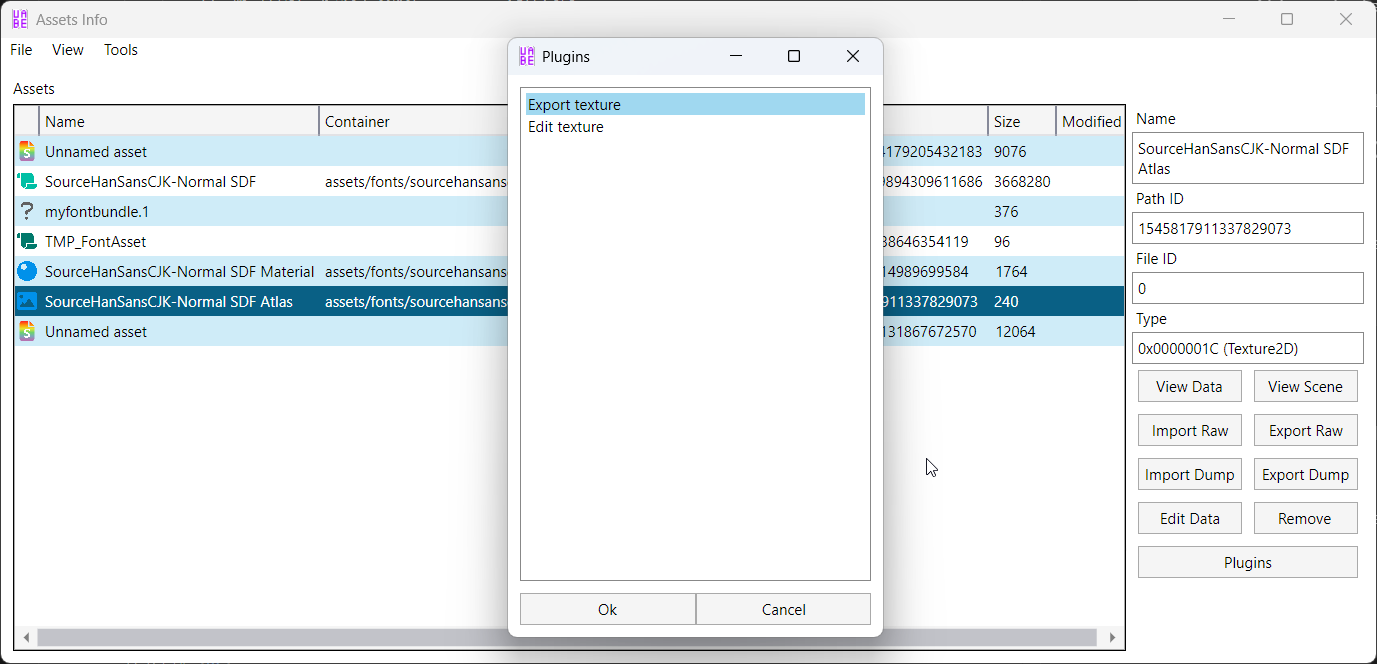The height and width of the screenshot is (664, 1377).
Task: Click the blue sphere Material asset icon
Action: 27,272
